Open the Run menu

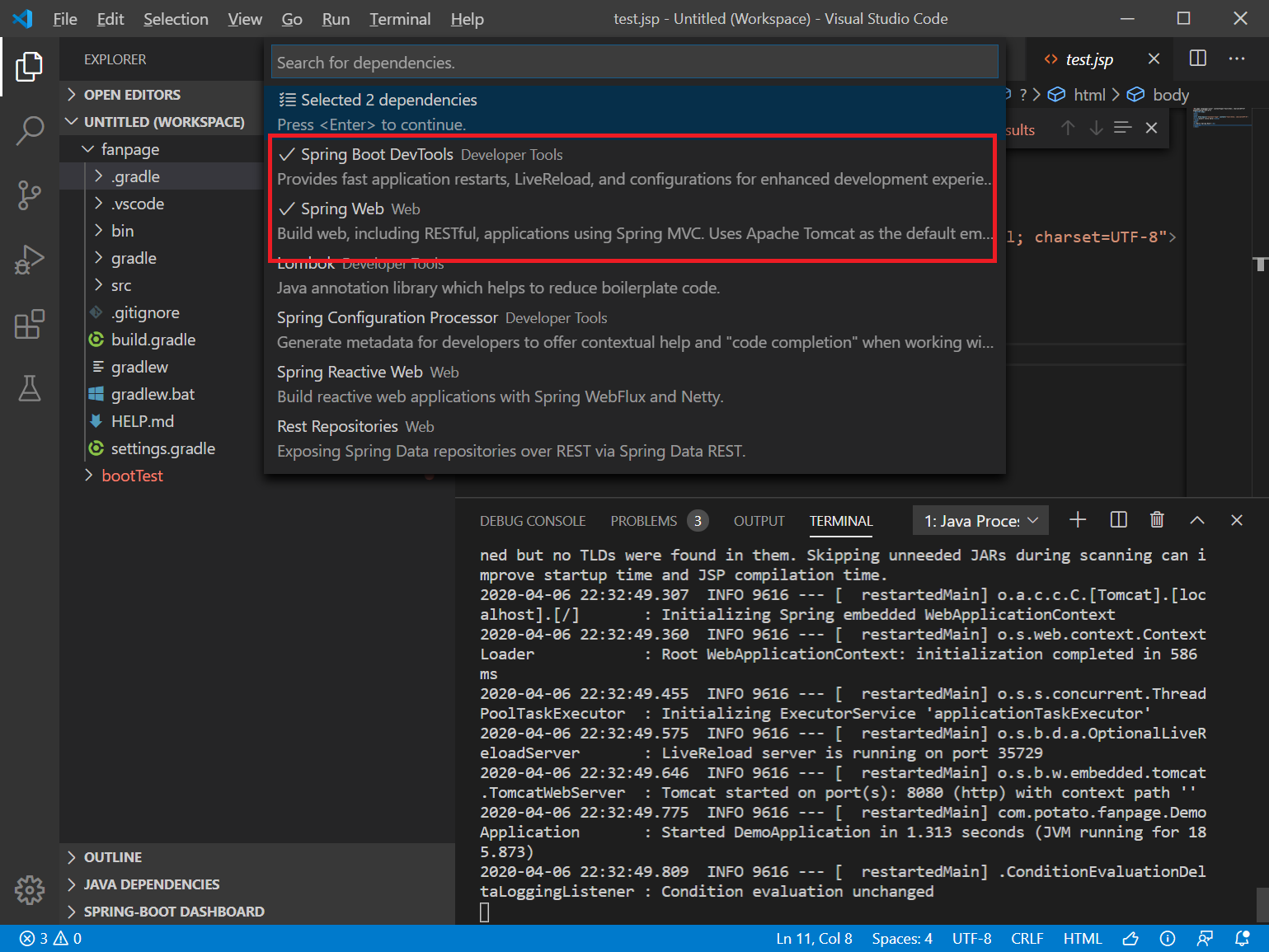click(x=336, y=19)
